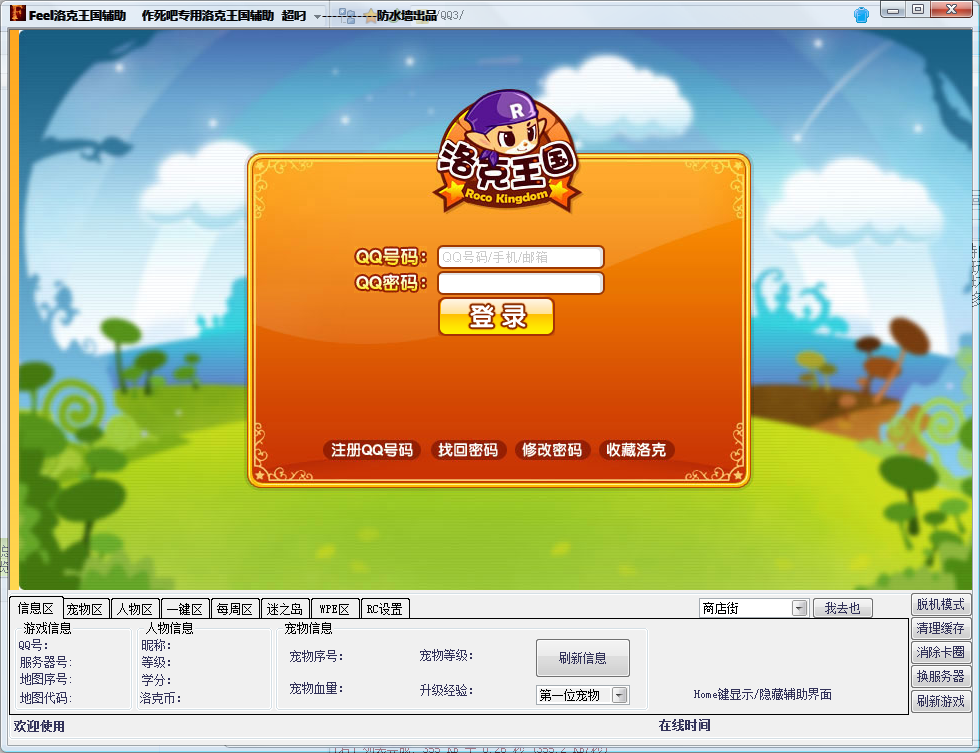Click the Roco Kingdom logo emblem

[507, 151]
